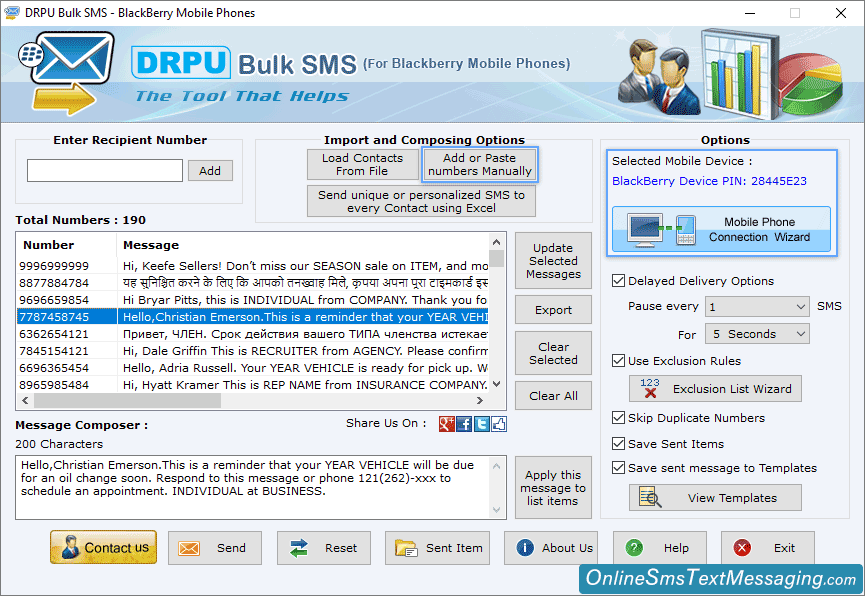Click the Clear All button
Image resolution: width=865 pixels, height=596 pixels.
[553, 396]
